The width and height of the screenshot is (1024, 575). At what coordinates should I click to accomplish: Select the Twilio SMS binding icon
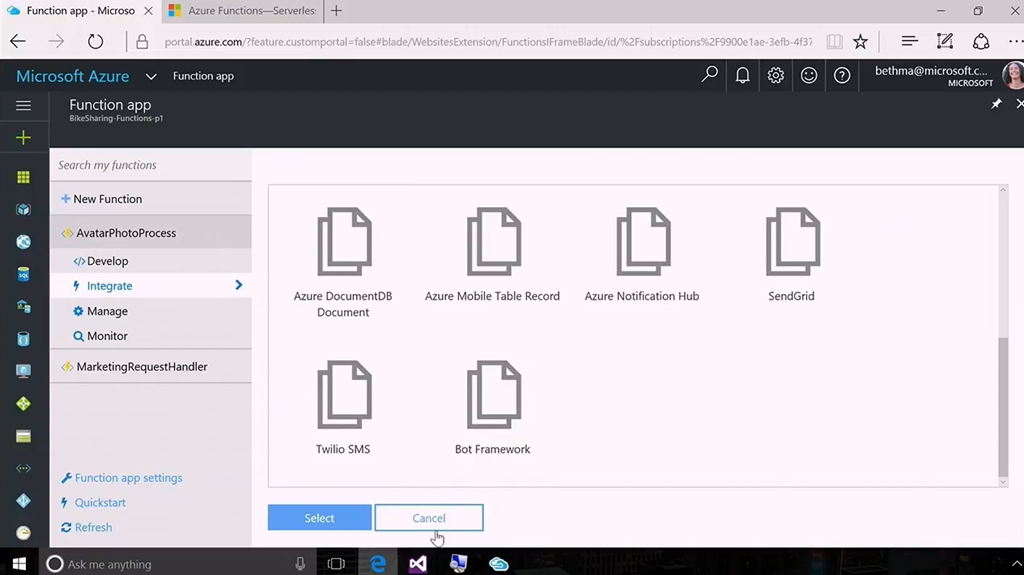click(343, 396)
